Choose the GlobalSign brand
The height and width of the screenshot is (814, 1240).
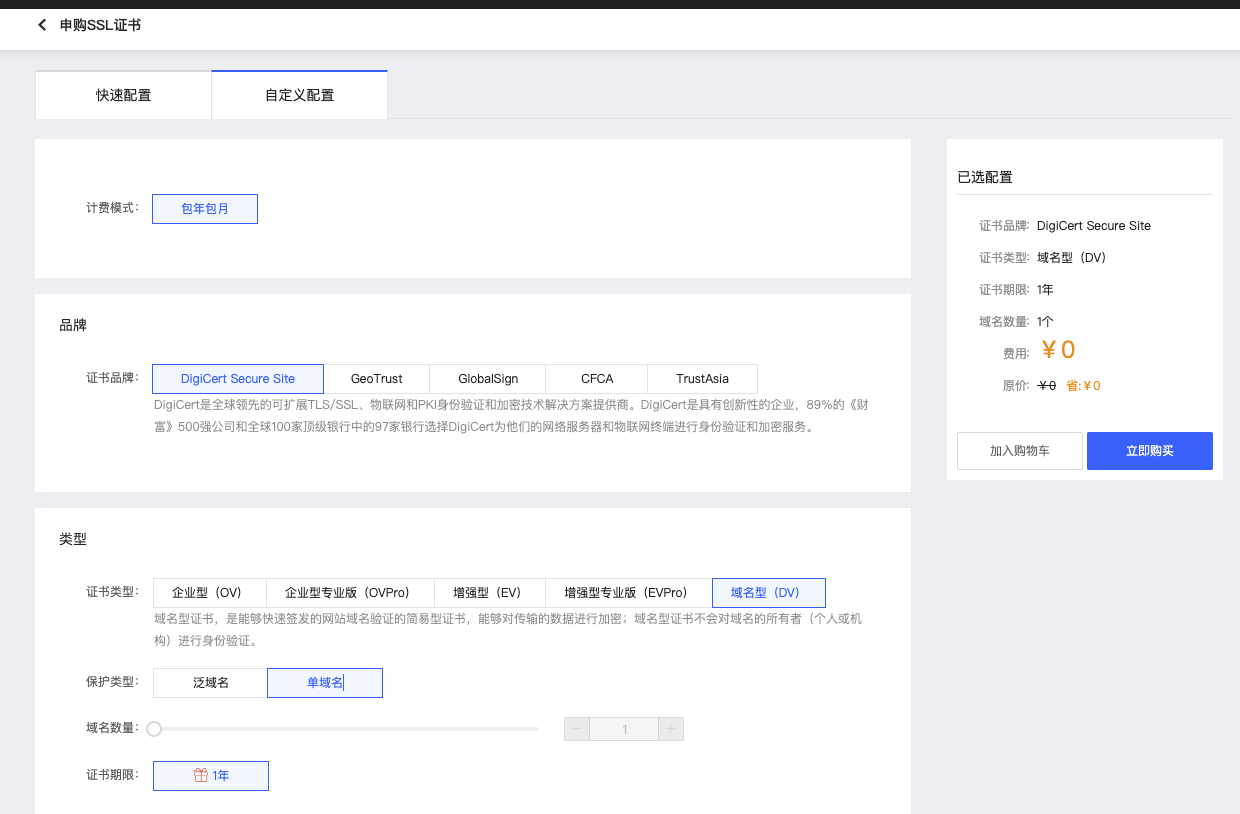488,379
